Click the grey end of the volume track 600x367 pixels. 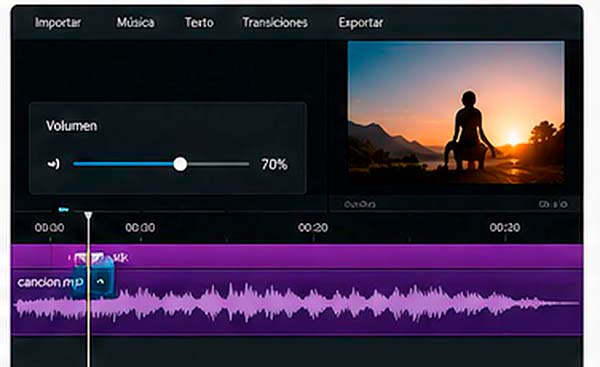[218, 164]
